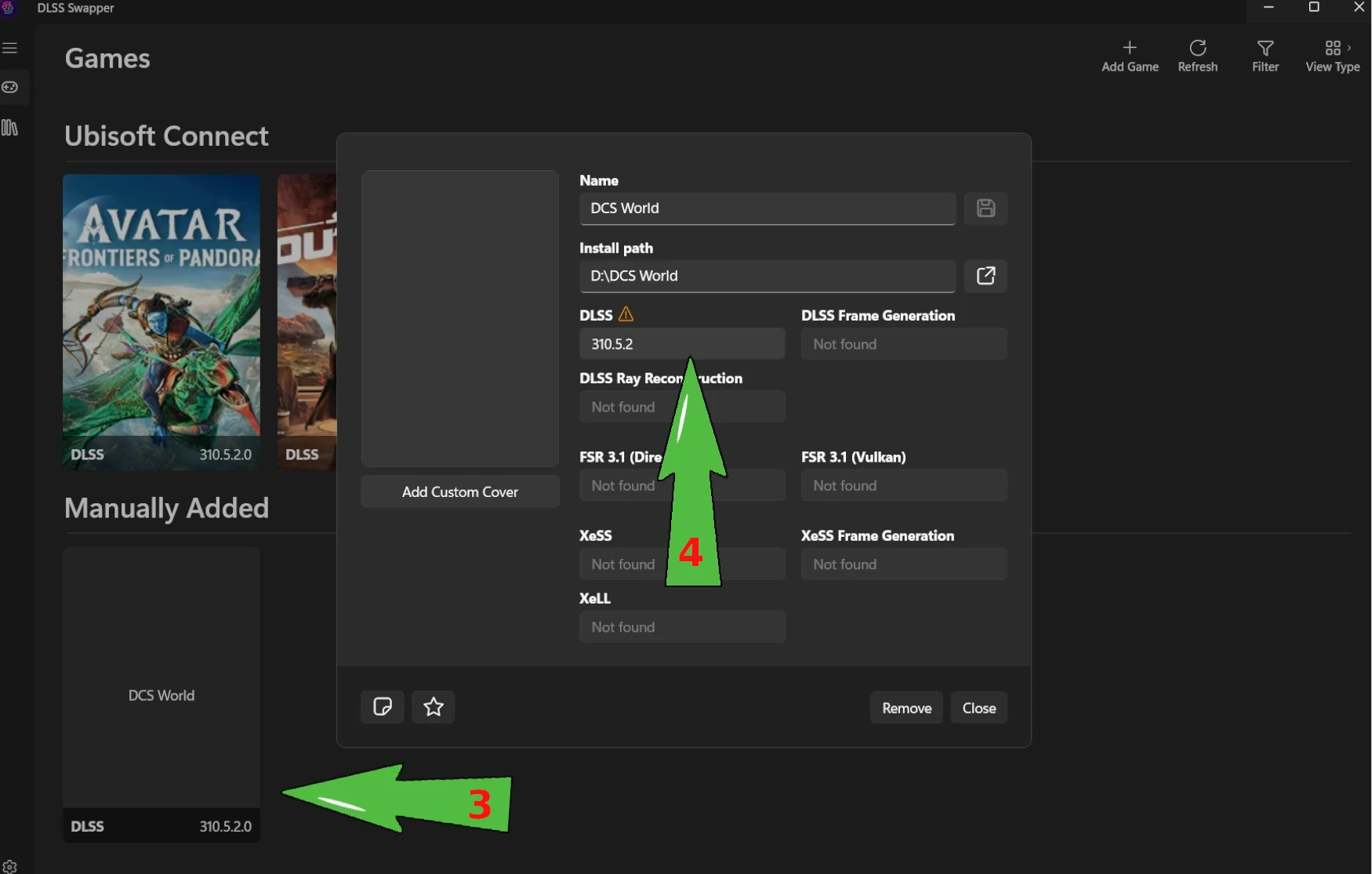Screen dimensions: 1372x874
Task: Select the Games controller sidebar icon
Action: click(10, 87)
